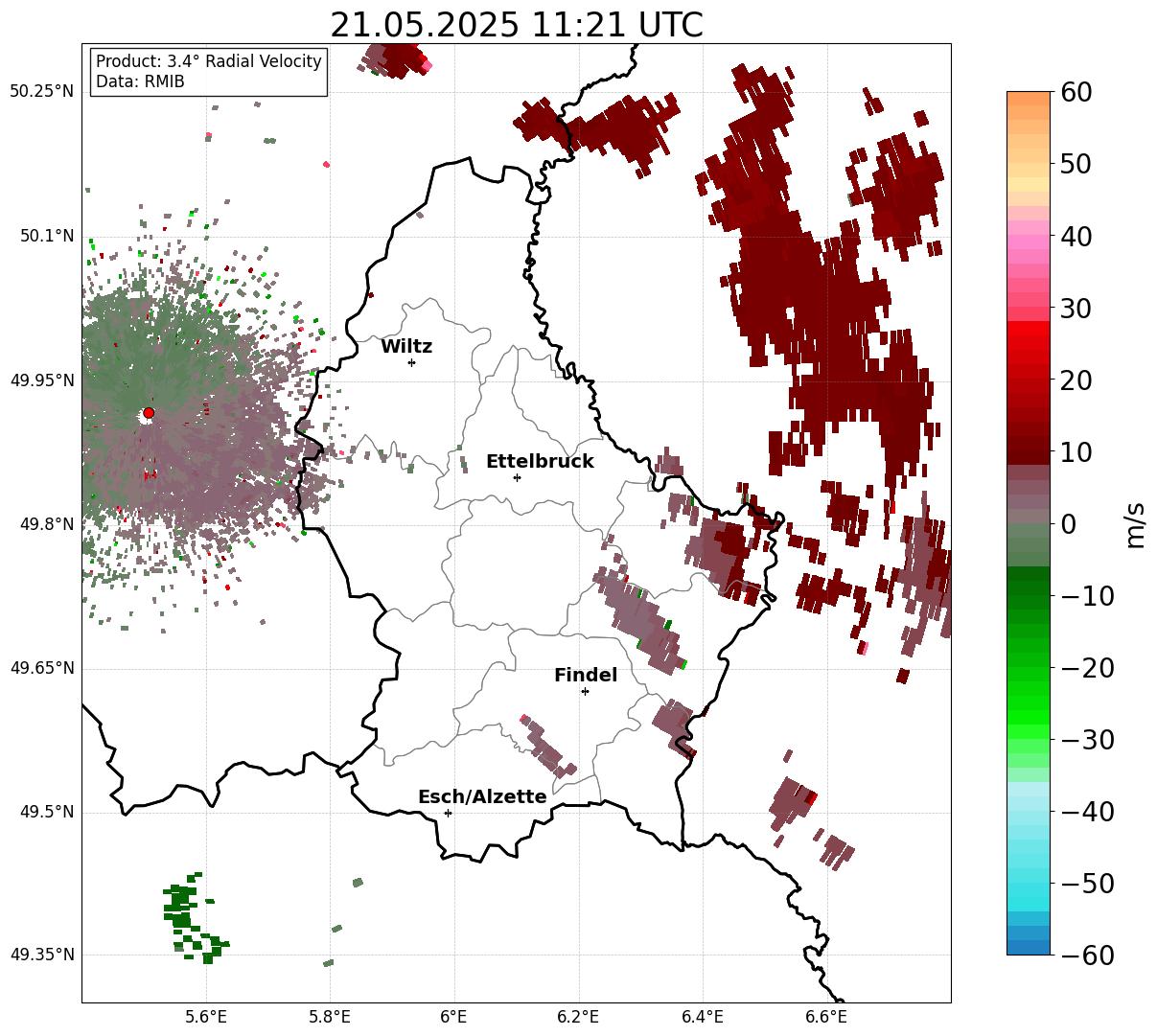Click the Data: RMIB text

click(x=140, y=81)
